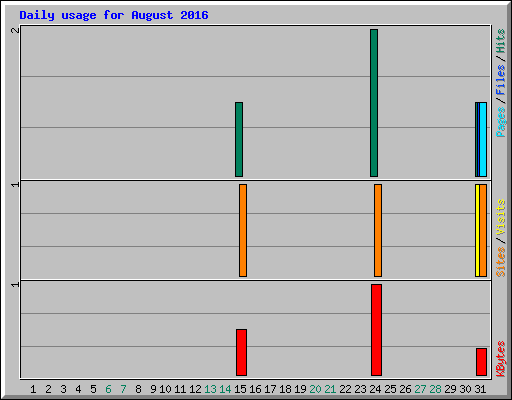Click day label 22 on the x-axis
512x400 pixels.
345,389
